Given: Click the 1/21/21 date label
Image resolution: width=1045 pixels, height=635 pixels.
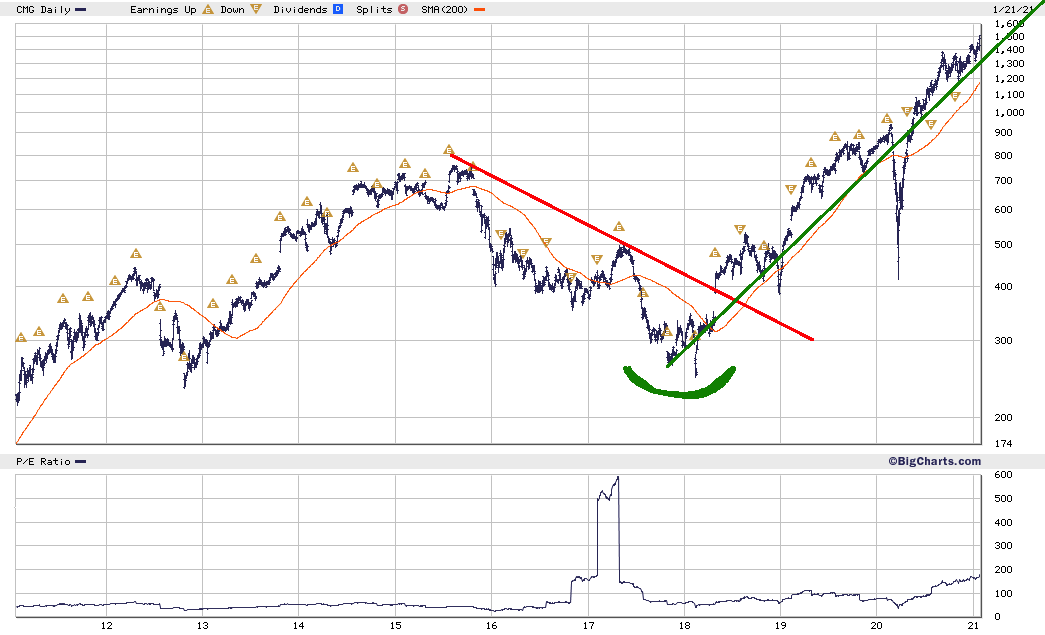Looking at the screenshot, I should click(x=1013, y=9).
